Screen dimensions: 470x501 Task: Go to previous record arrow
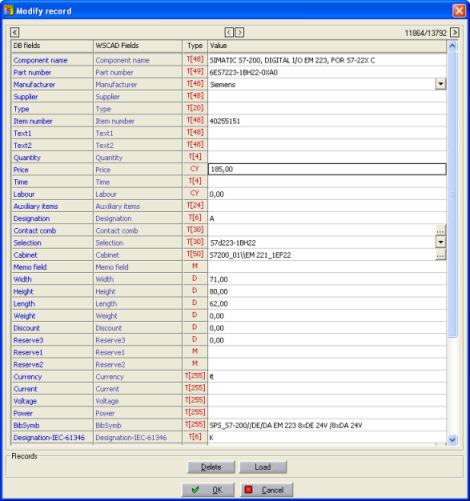[229, 32]
